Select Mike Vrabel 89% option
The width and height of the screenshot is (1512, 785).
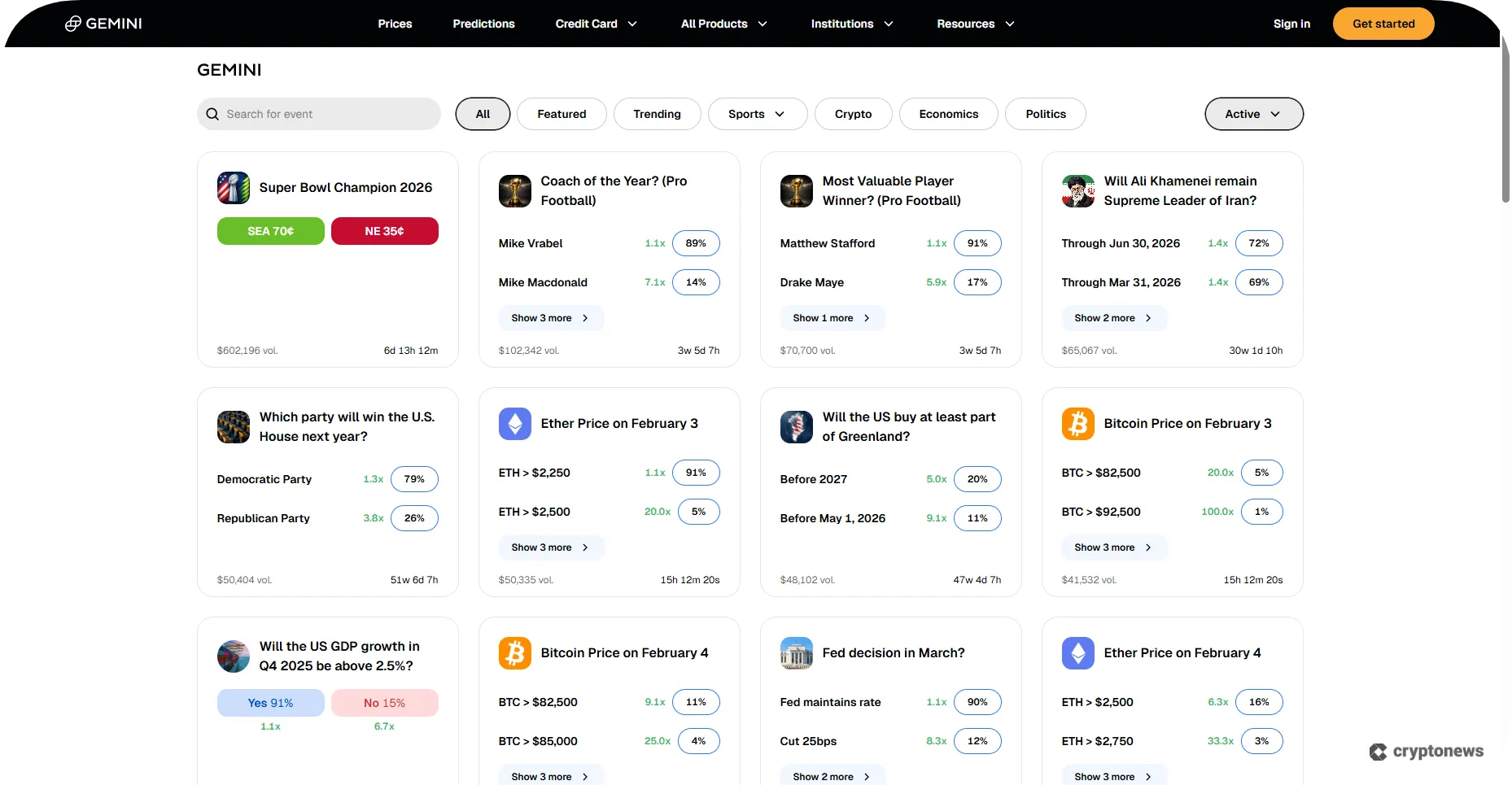(x=696, y=243)
